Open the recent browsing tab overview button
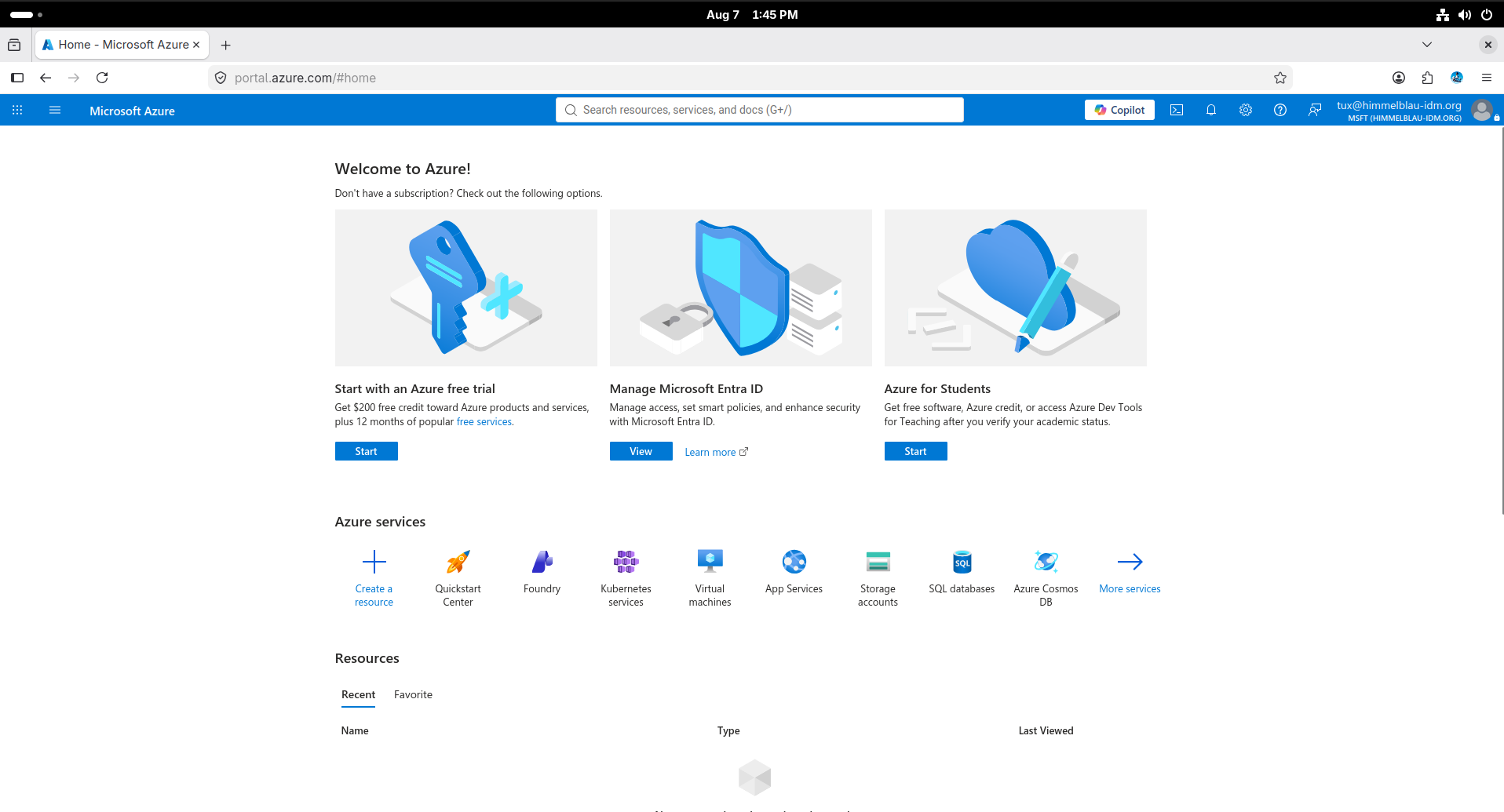 (14, 45)
